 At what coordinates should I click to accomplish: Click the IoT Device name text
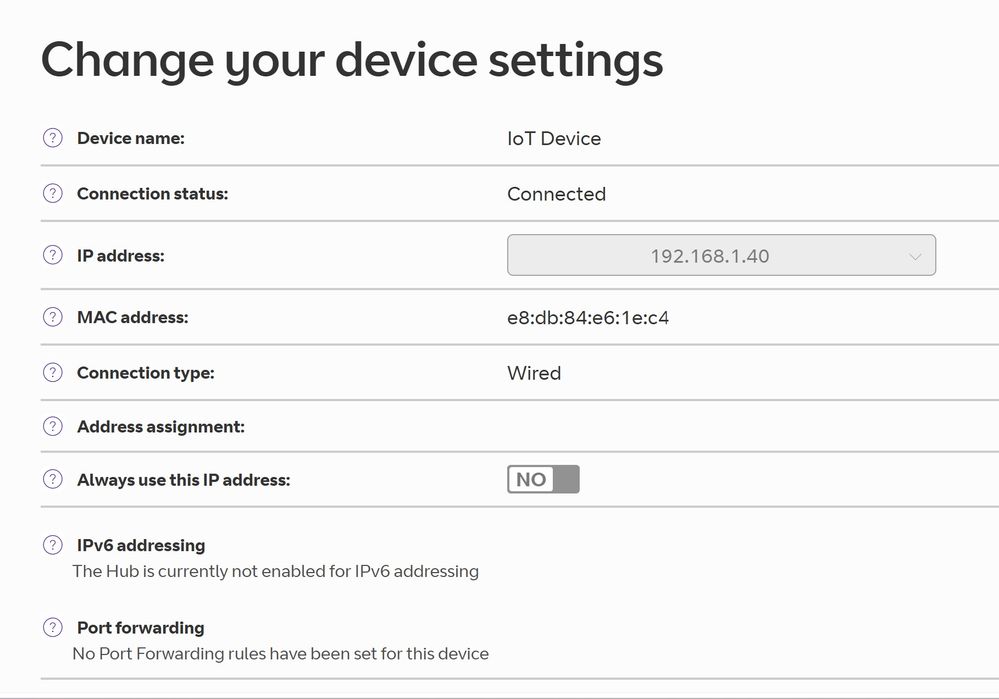(554, 138)
